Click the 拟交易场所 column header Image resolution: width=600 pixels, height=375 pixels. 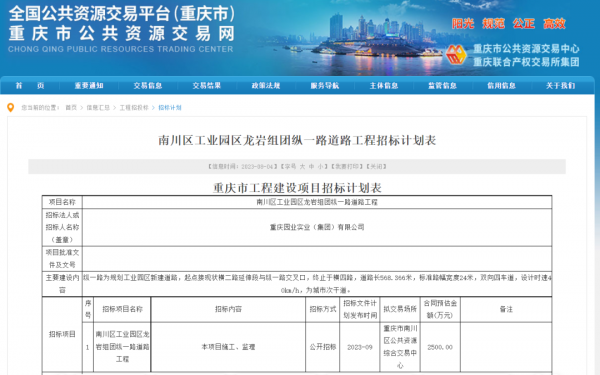click(x=400, y=309)
